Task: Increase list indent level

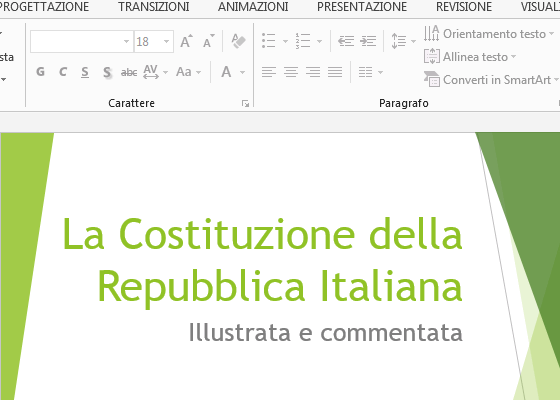Action: click(x=368, y=41)
